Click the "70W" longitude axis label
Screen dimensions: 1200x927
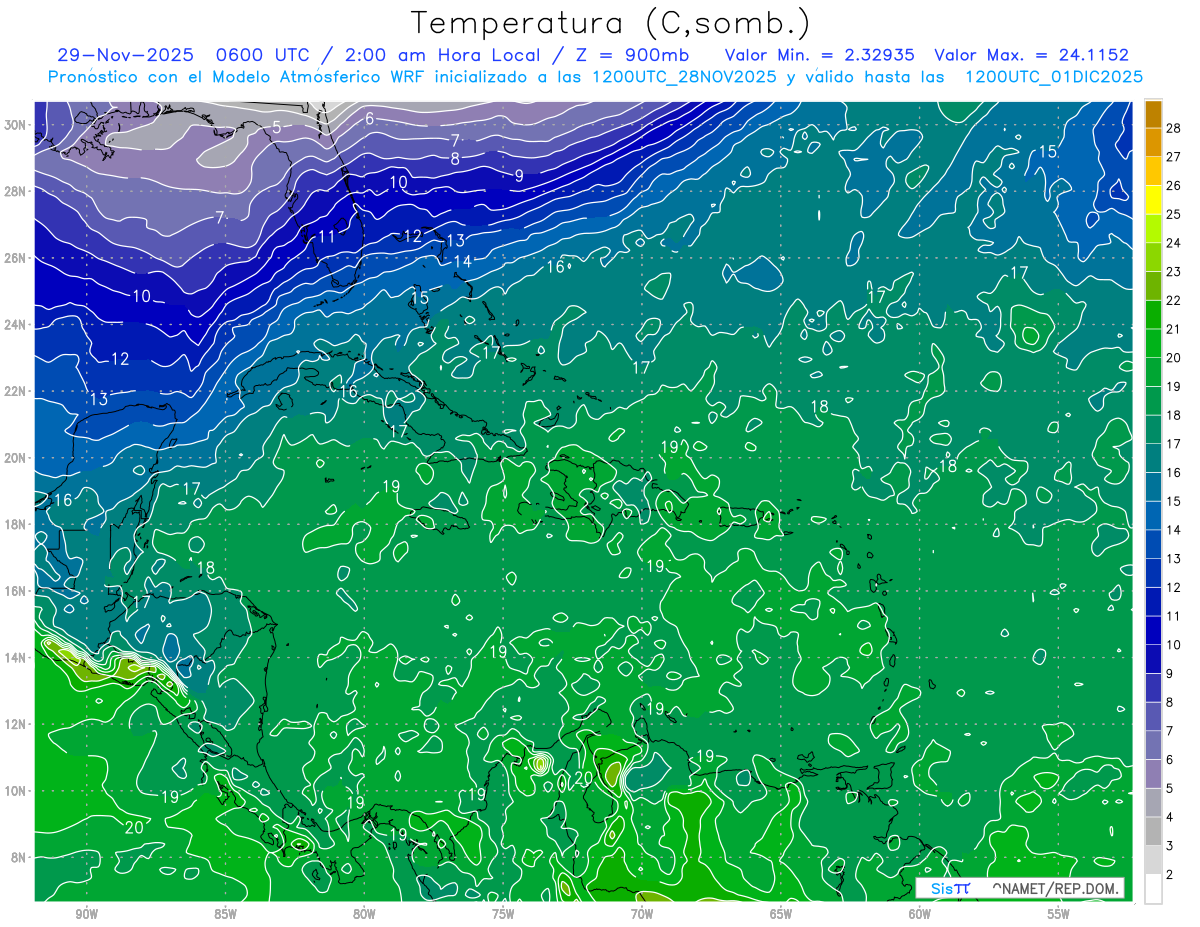coord(643,913)
